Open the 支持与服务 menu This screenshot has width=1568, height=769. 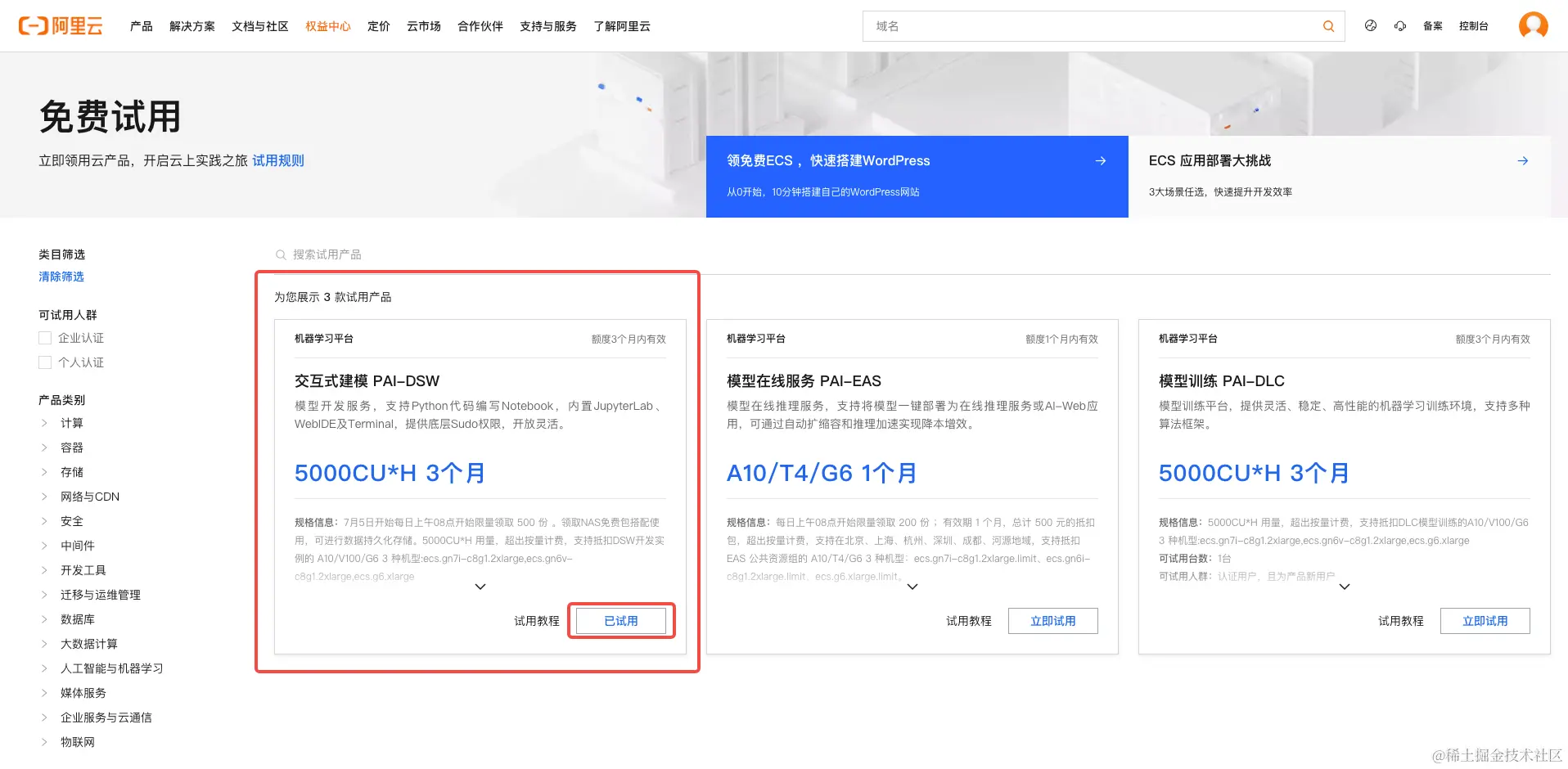point(548,26)
